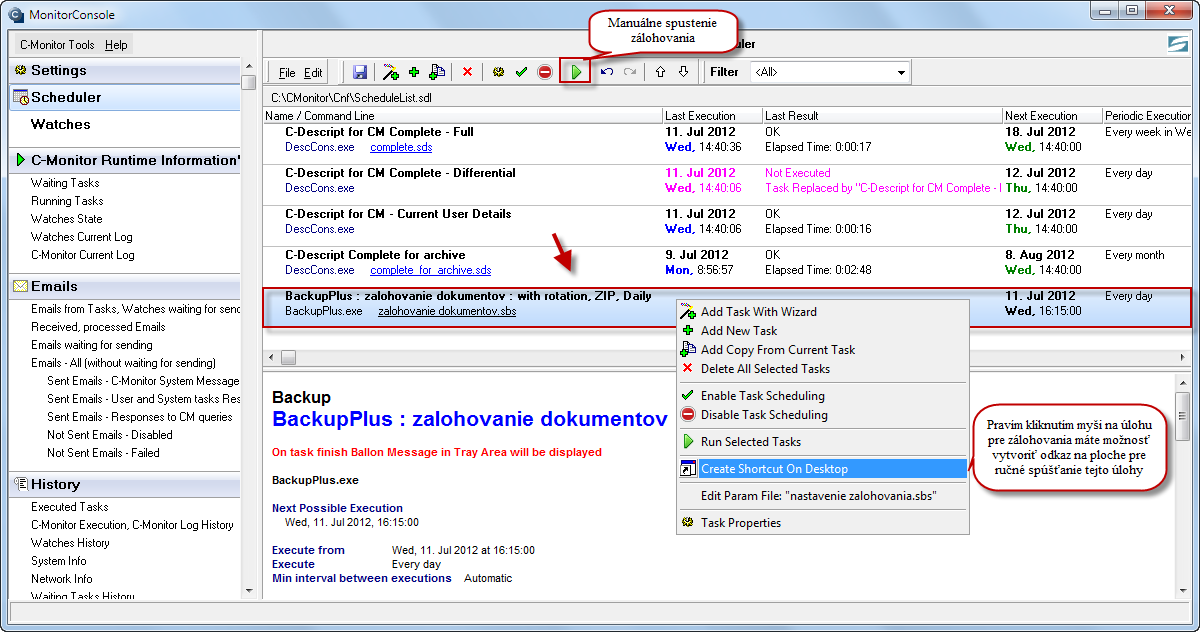This screenshot has width=1200, height=632.
Task: Open the File menu in scheduler toolbar
Action: [287, 73]
